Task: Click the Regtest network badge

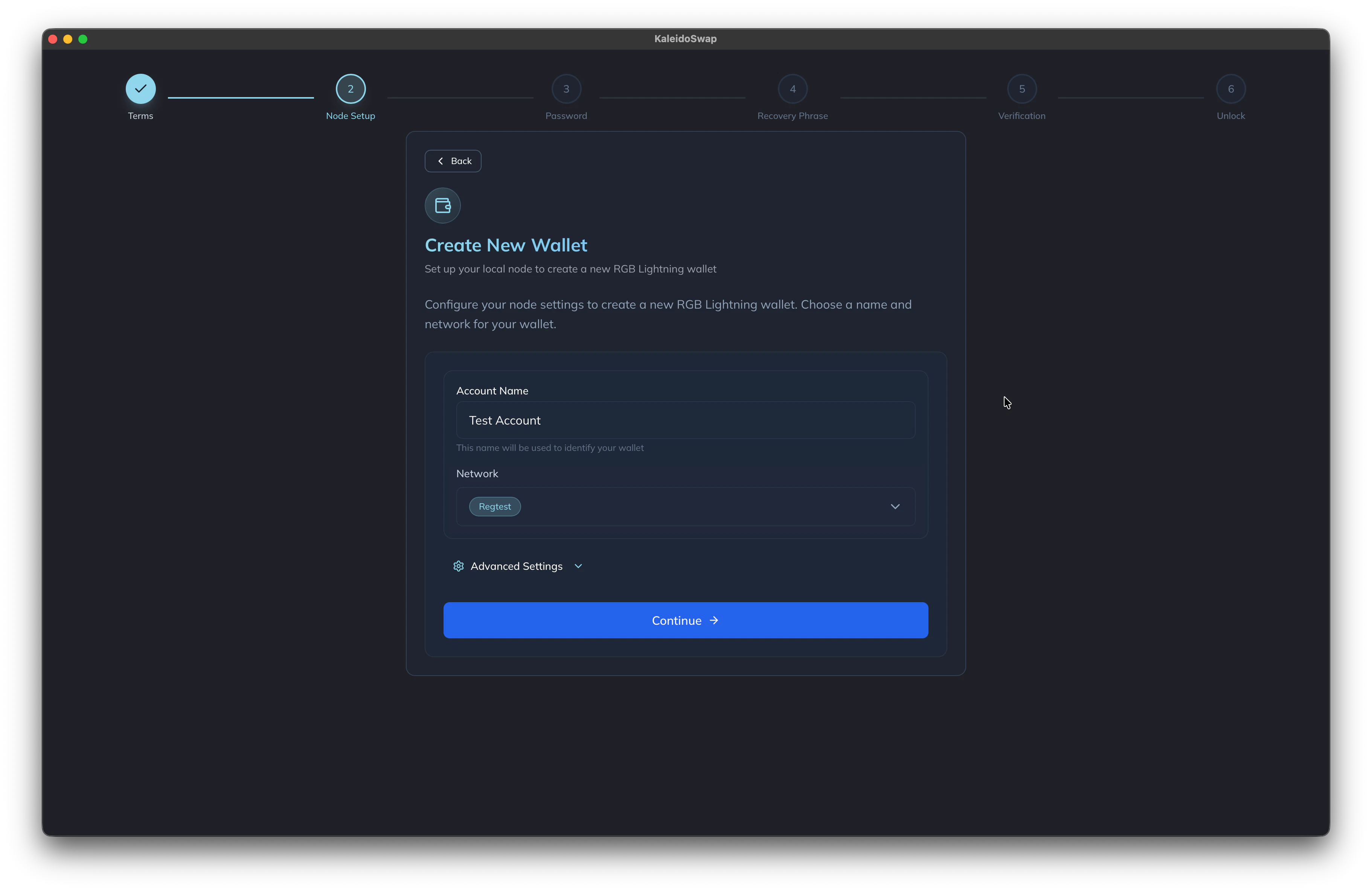Action: (x=495, y=507)
